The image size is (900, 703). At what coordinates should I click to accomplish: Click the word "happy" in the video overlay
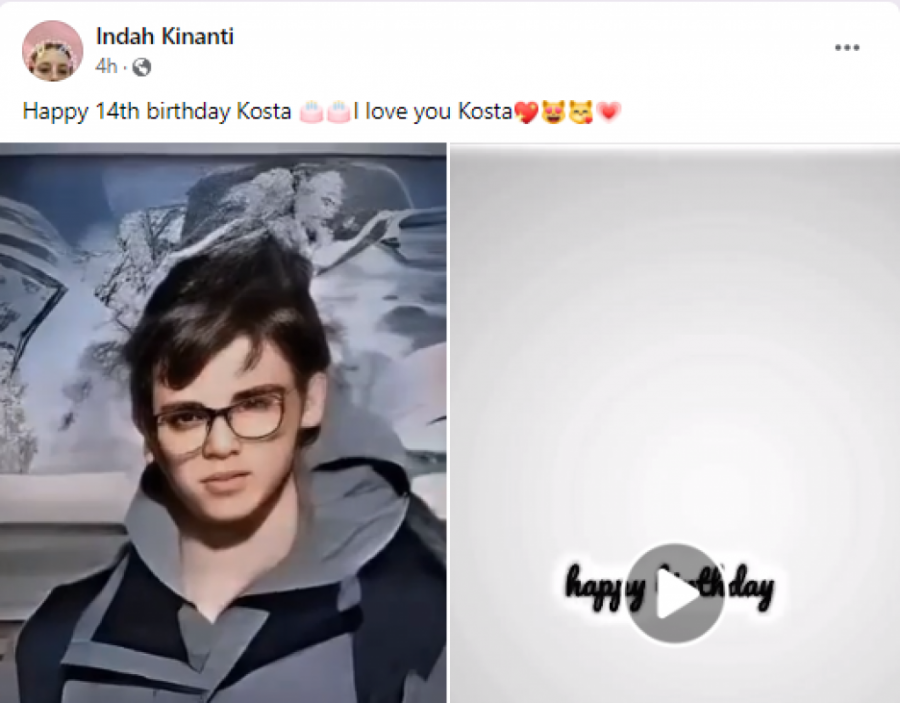pyautogui.click(x=597, y=586)
